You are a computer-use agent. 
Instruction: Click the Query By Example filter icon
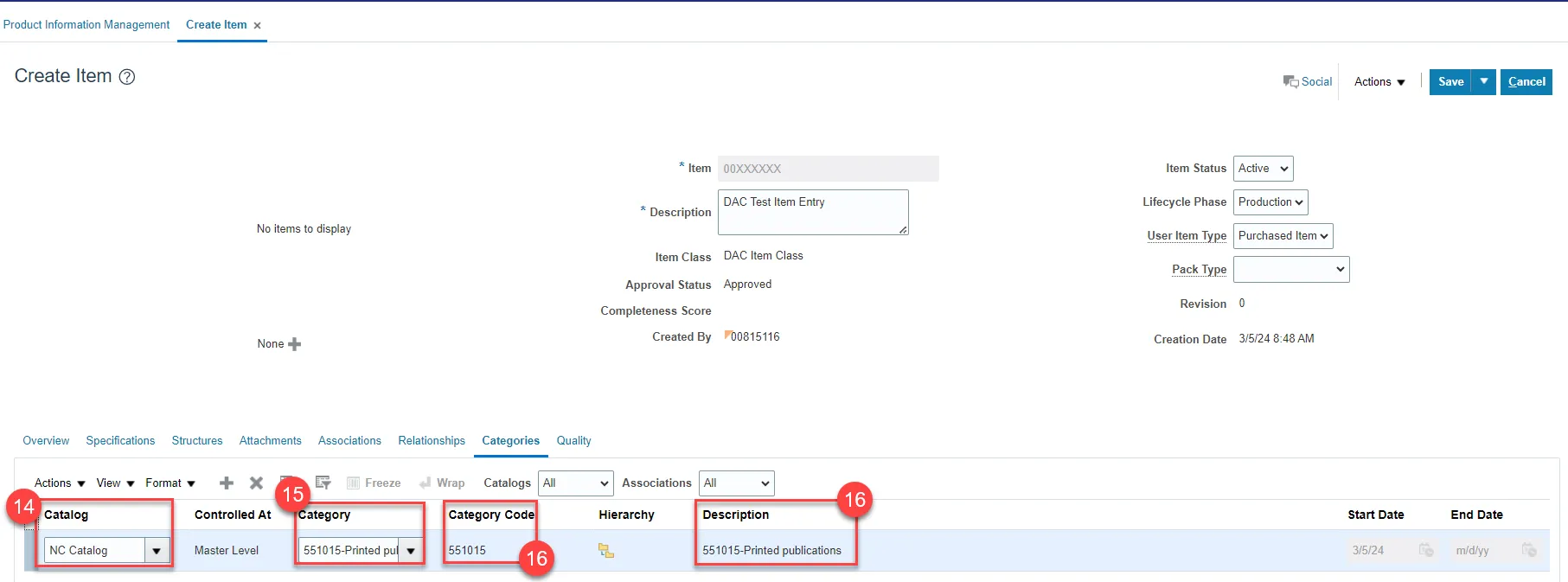pos(323,483)
